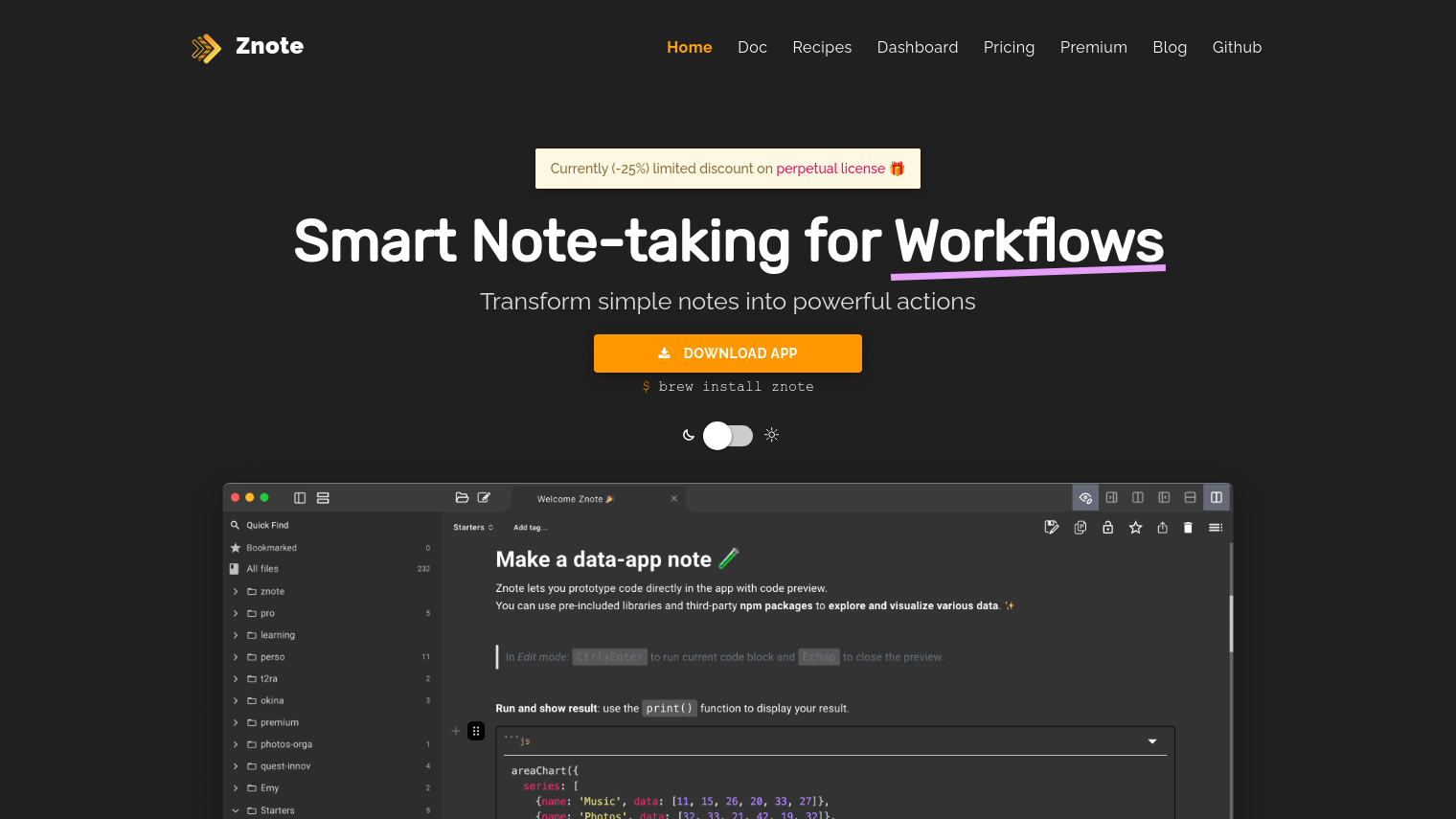1456x819 pixels.
Task: Select the two-column grey layout icon
Action: tap(1138, 498)
